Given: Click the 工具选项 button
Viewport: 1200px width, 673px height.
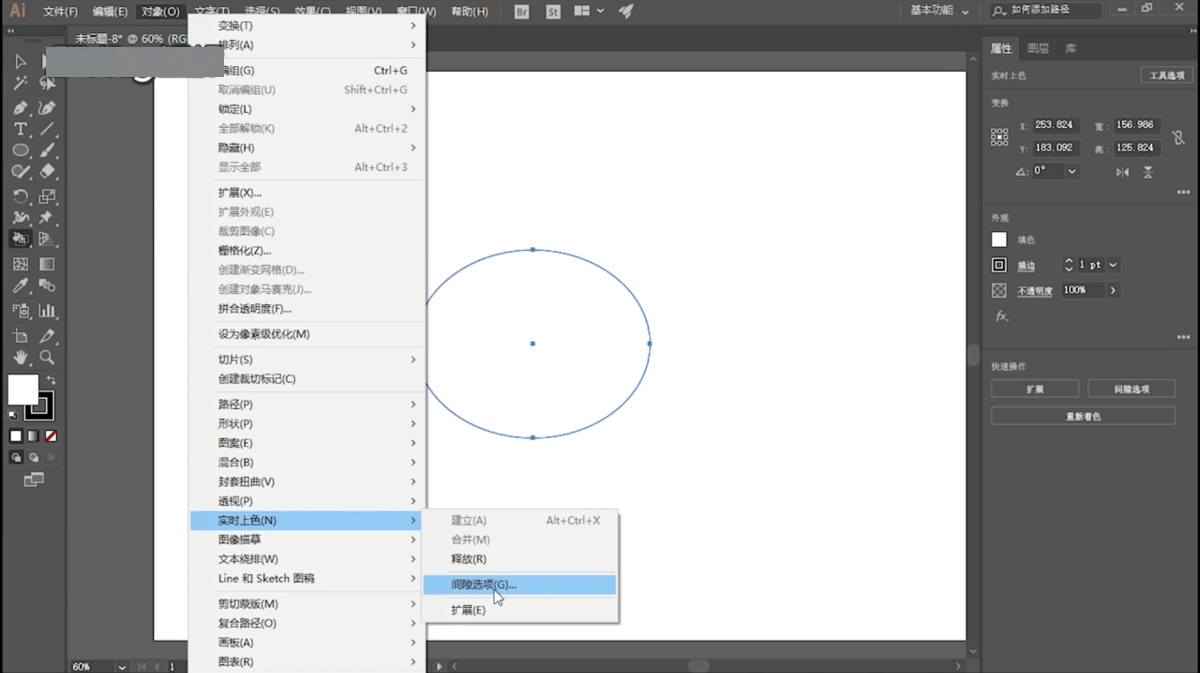Looking at the screenshot, I should coord(1166,76).
